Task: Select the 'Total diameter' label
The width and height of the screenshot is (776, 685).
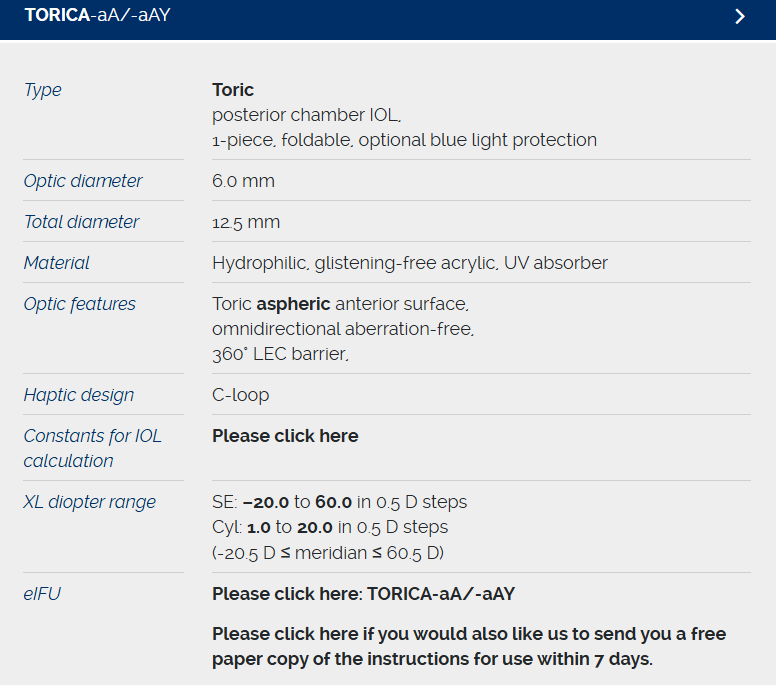Action: click(x=81, y=222)
